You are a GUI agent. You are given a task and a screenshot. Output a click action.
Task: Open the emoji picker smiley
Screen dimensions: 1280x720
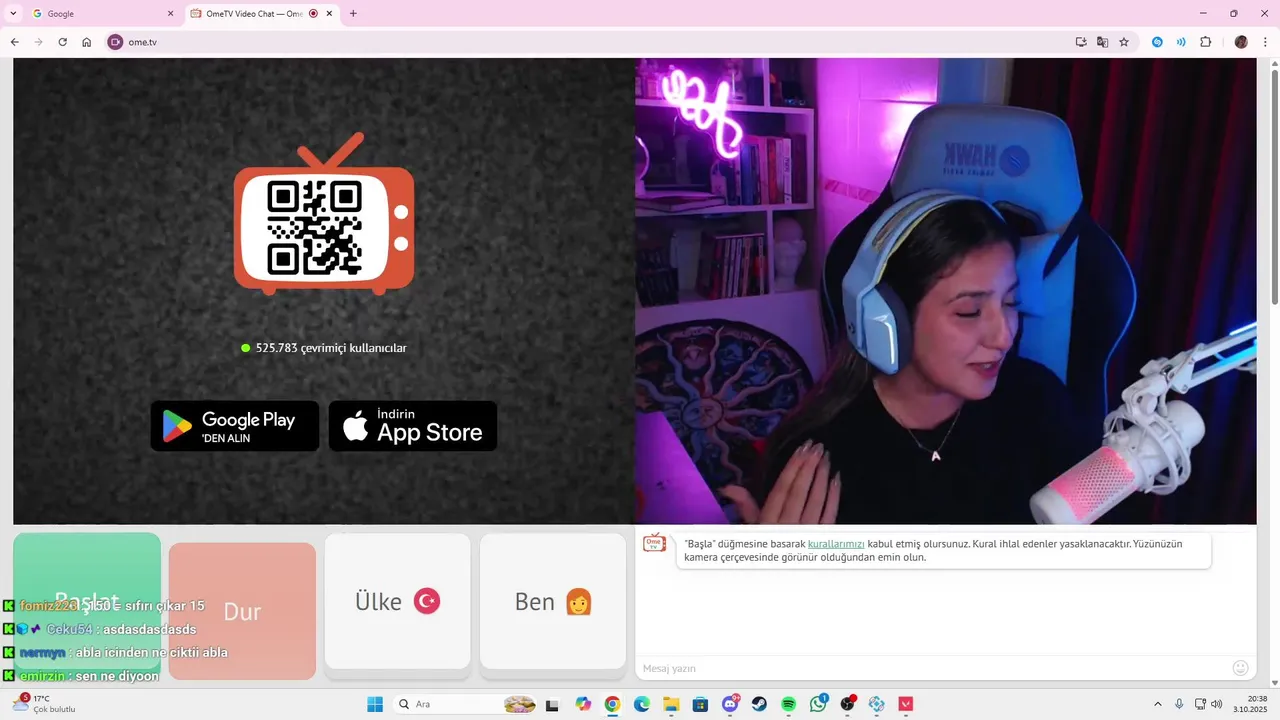click(1241, 668)
